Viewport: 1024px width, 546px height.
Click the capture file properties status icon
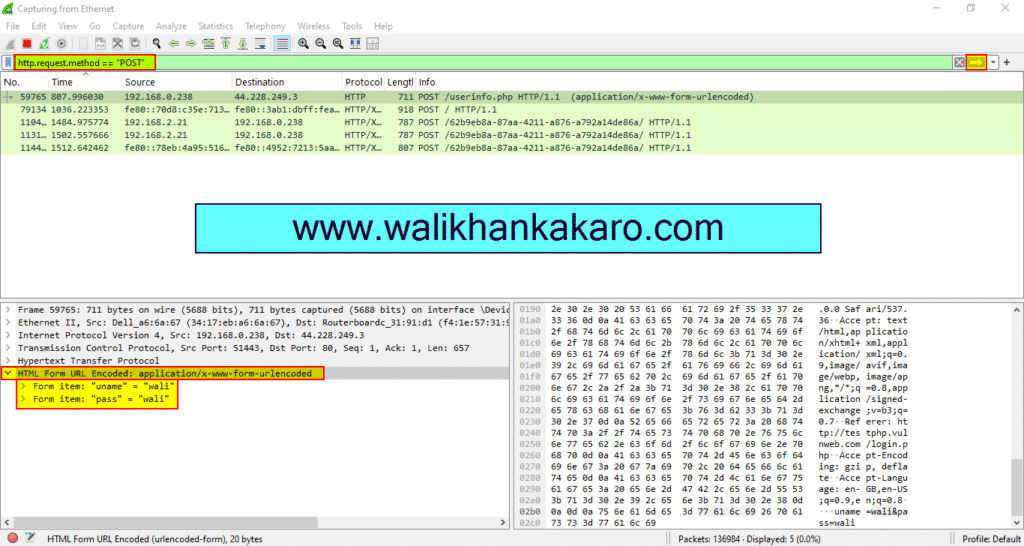coord(29,539)
